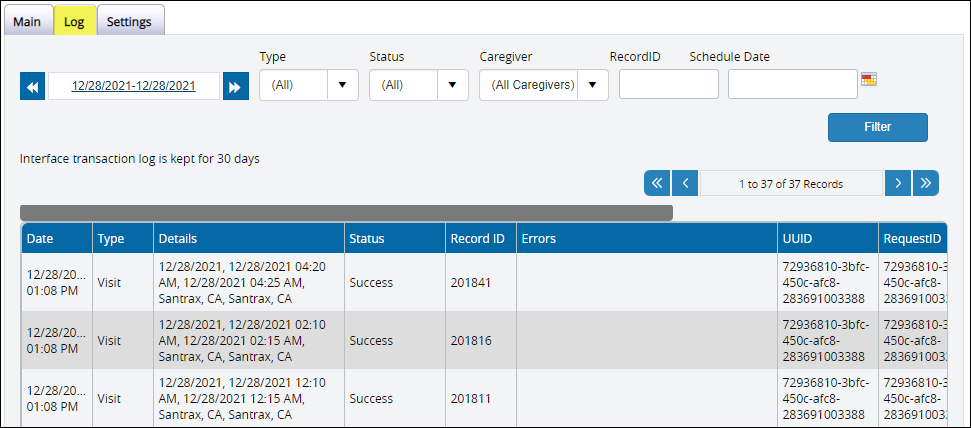Click the Date cell in row 201841
This screenshot has width=971, height=428.
(x=57, y=282)
